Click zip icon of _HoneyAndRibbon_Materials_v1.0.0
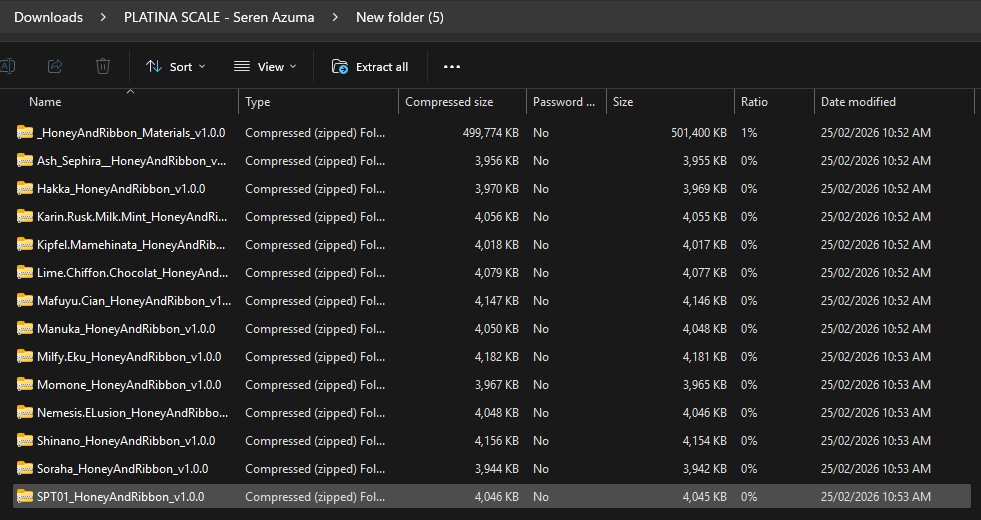Screen dimensions: 981x520 [x=25, y=133]
